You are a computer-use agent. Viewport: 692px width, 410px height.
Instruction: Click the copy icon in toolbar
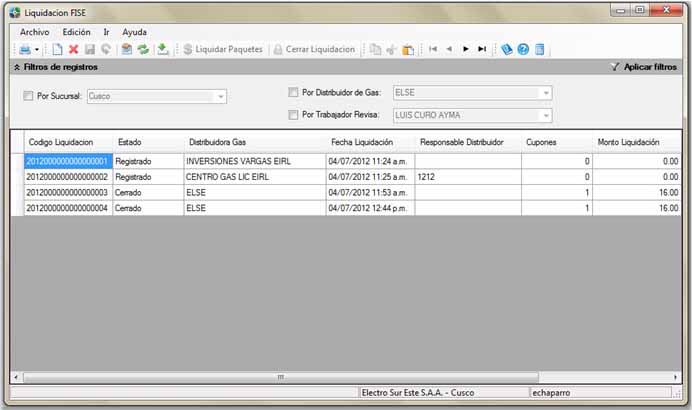coord(375,49)
